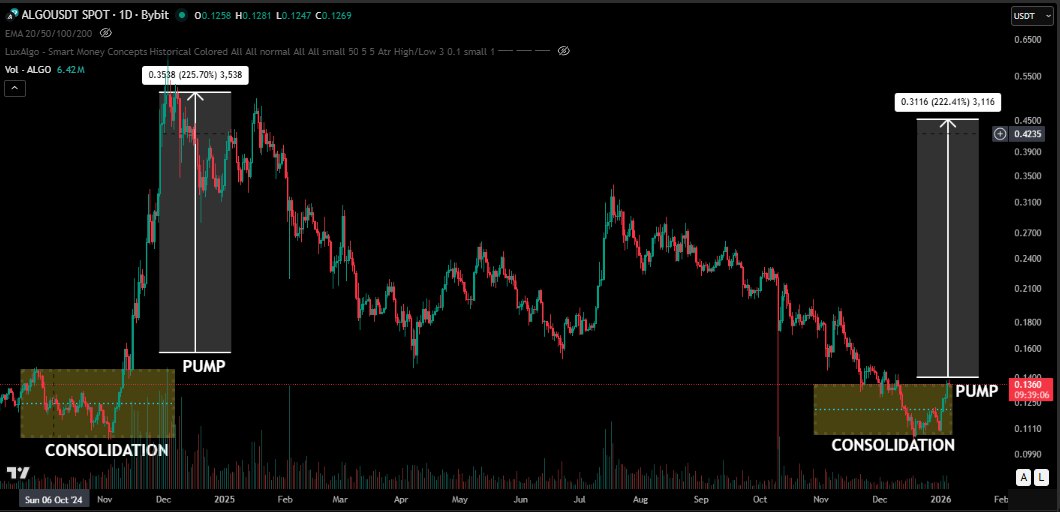Screen dimensions: 1060x512
Task: Click the 0.6500 price scale label
Action: tap(1028, 40)
